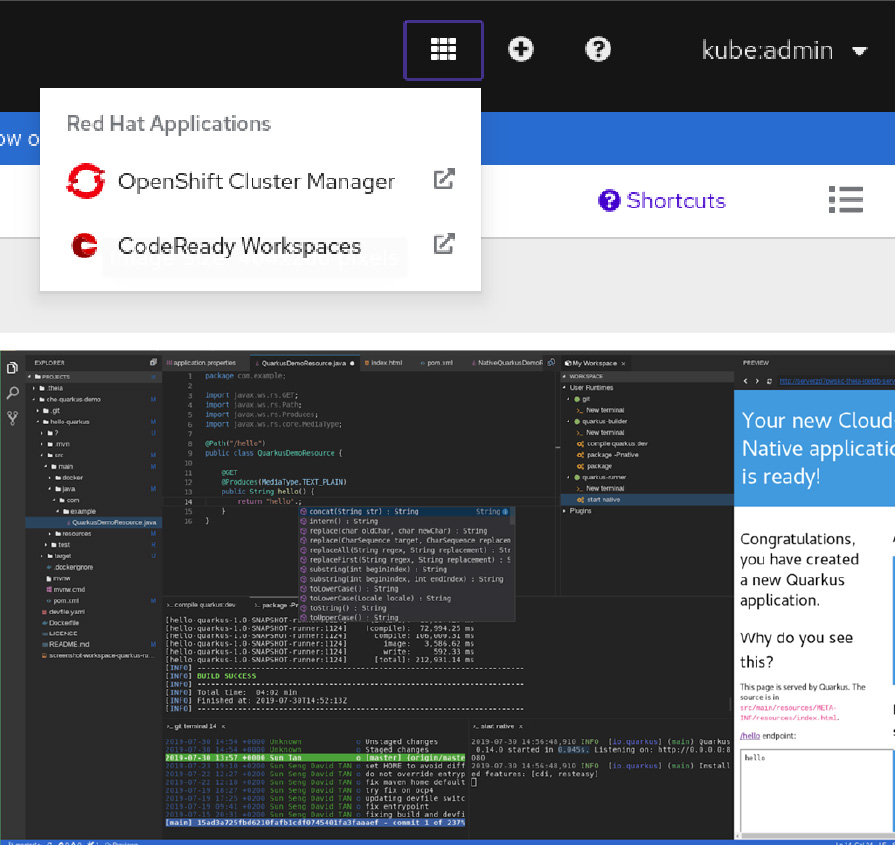Click the CodeReady Workspaces logo icon
The width and height of the screenshot is (896, 845).
(x=85, y=246)
